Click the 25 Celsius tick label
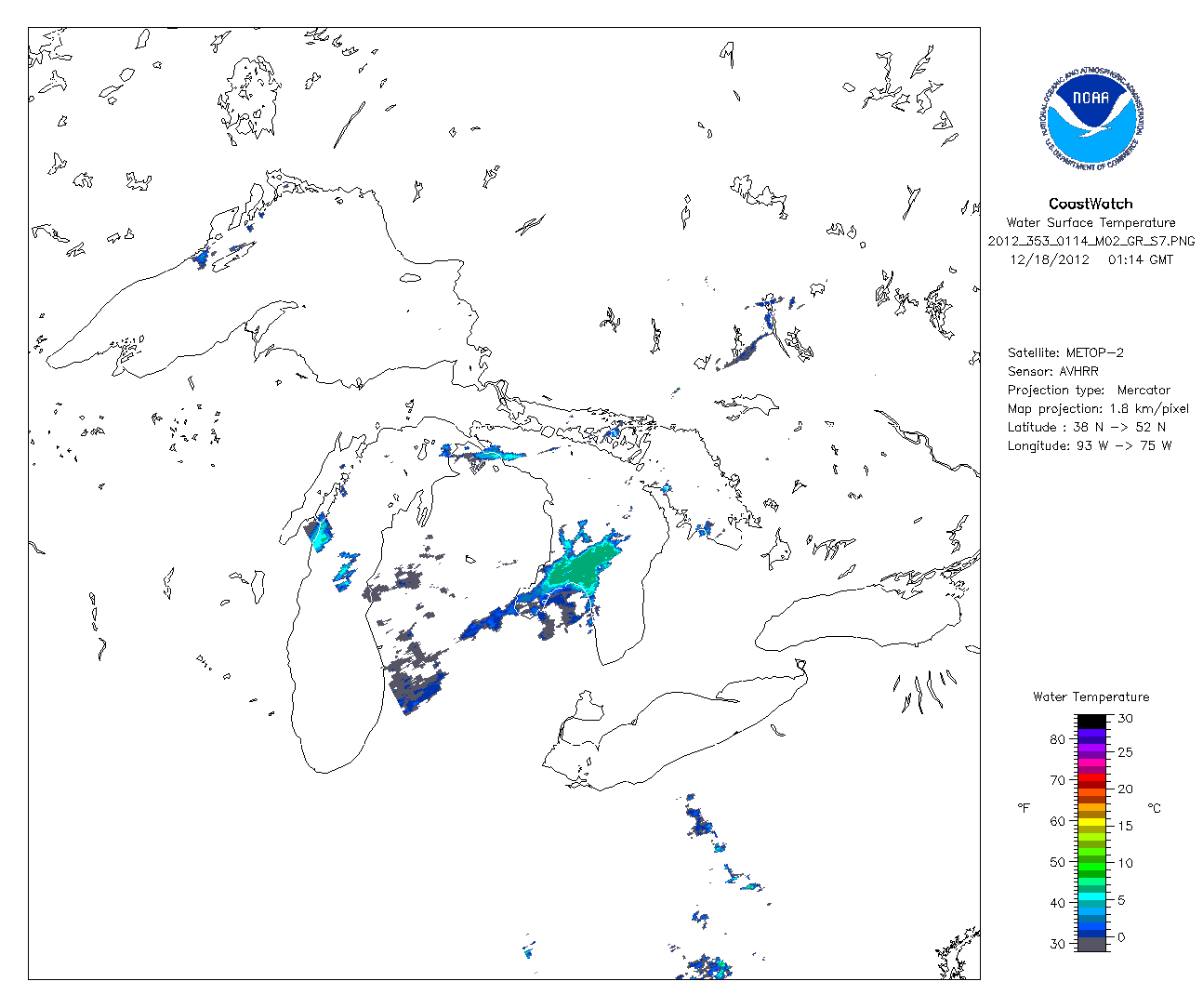This screenshot has width=1203, height=1008. click(1125, 752)
